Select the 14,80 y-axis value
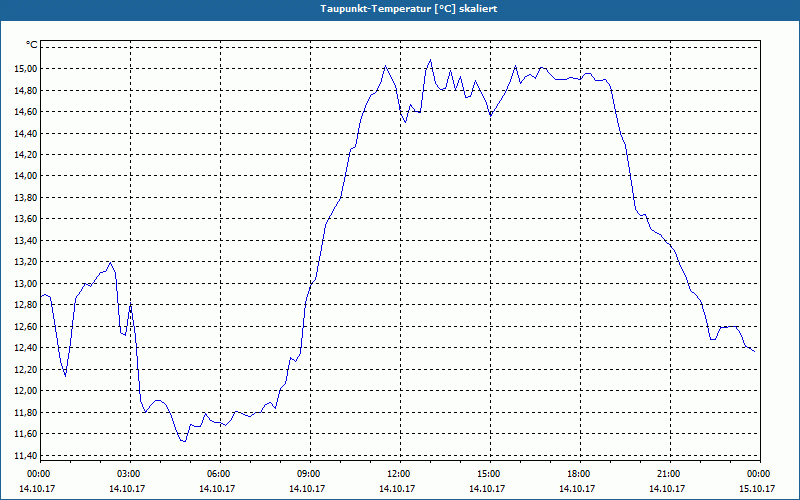This screenshot has width=800, height=500. pyautogui.click(x=26, y=90)
